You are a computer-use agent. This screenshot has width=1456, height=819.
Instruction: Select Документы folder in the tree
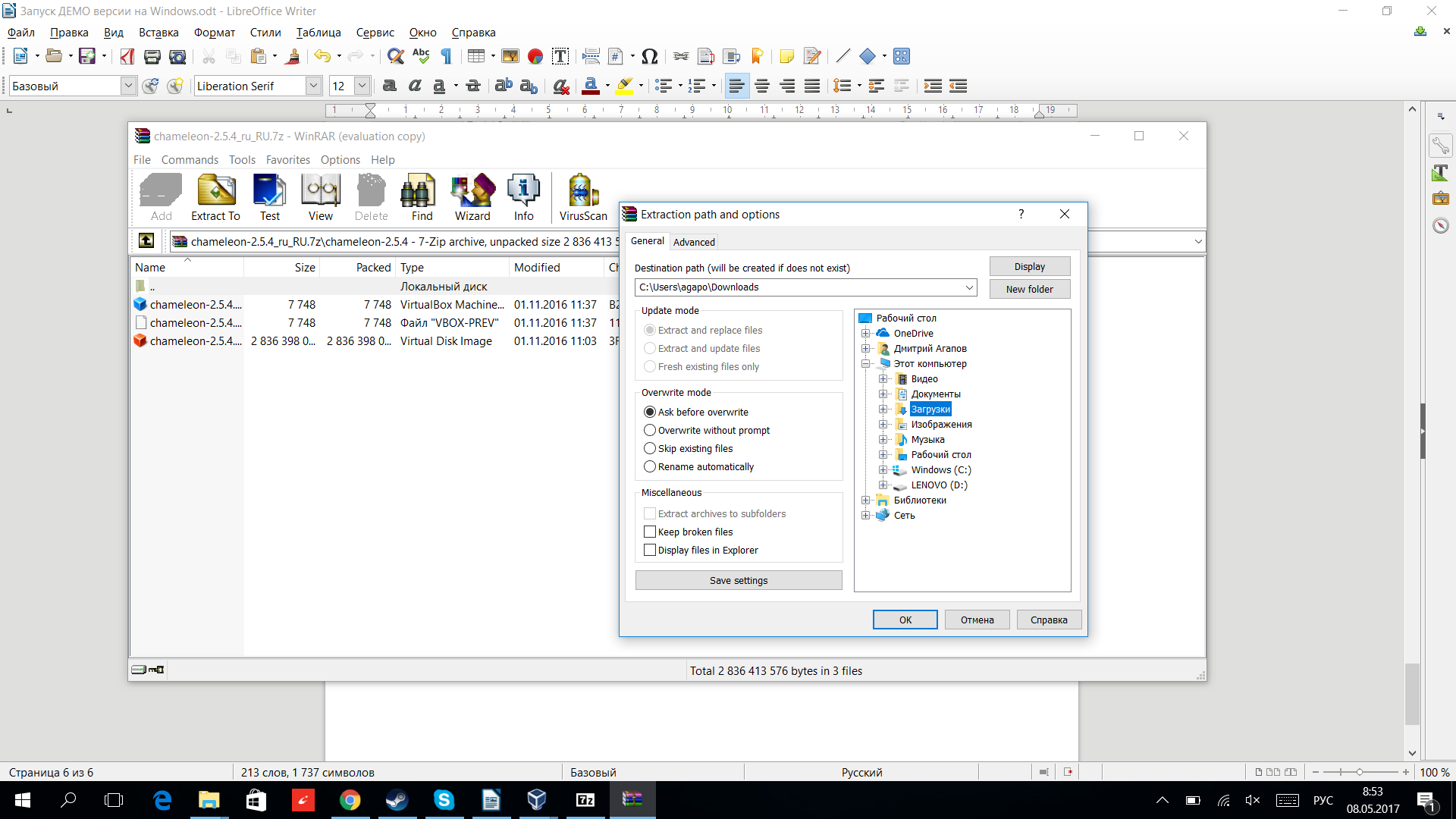click(936, 394)
